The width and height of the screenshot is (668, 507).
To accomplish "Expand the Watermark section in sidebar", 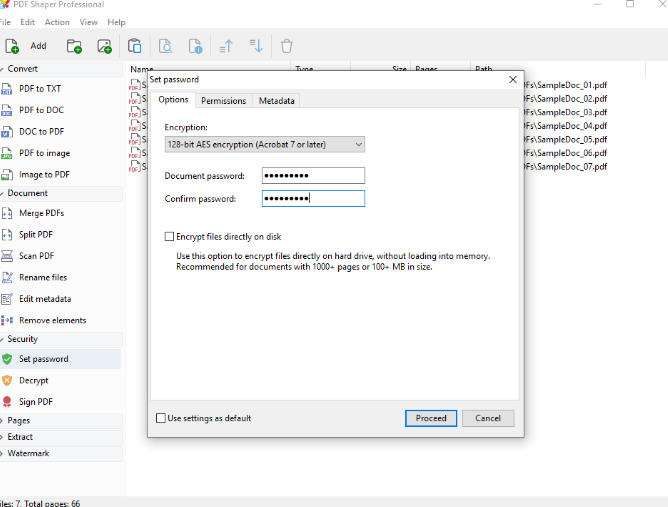I will (x=28, y=453).
